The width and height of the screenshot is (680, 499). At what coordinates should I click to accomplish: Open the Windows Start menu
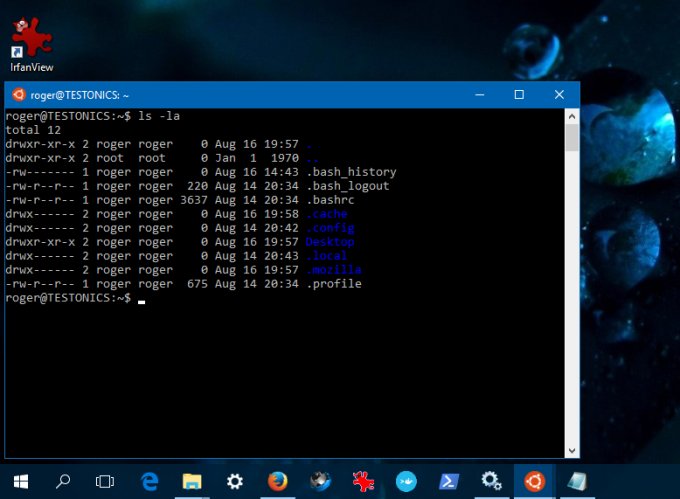tap(20, 481)
